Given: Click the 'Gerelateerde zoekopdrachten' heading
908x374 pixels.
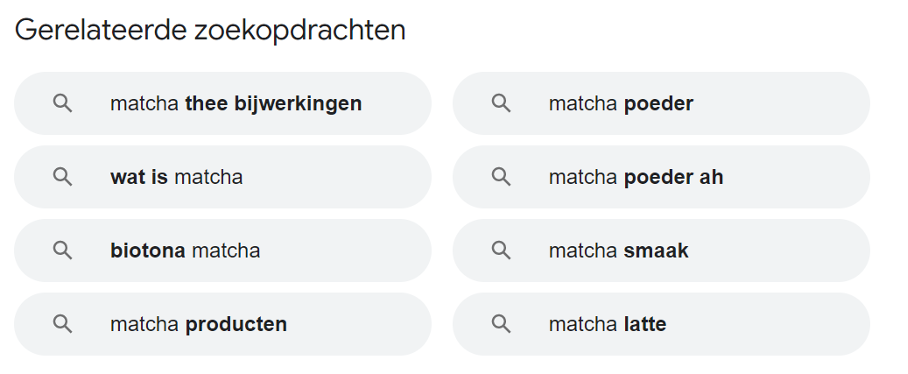Looking at the screenshot, I should tap(210, 30).
